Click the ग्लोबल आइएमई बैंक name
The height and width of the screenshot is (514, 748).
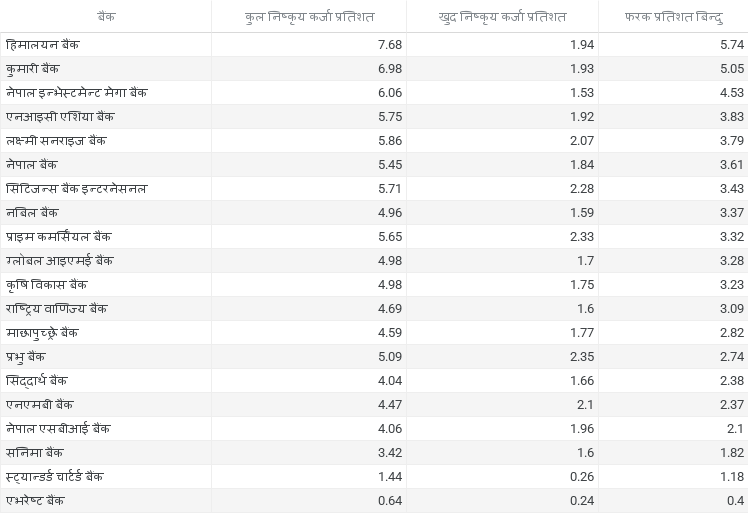(x=60, y=261)
